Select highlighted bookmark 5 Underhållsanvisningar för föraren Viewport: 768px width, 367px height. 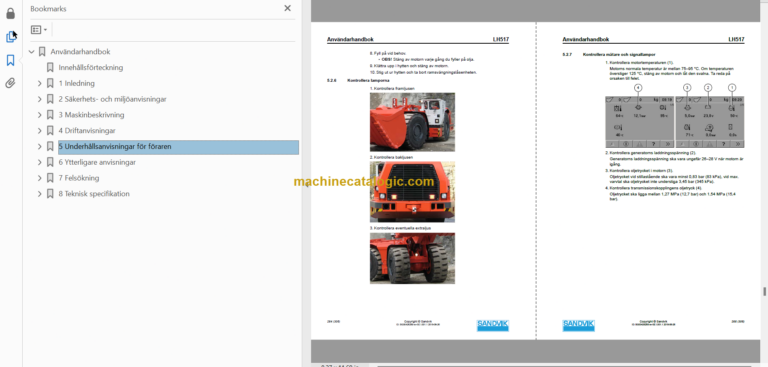[x=178, y=147]
